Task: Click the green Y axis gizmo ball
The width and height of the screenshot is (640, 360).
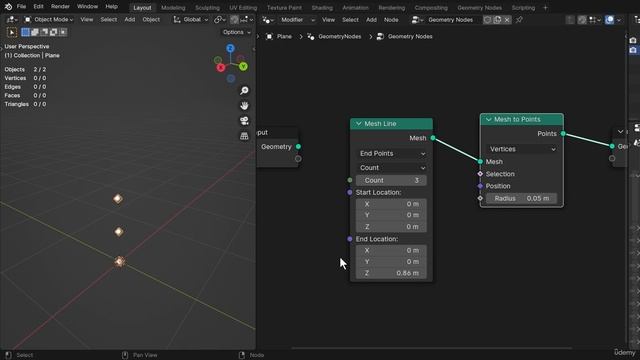Action: point(243,66)
